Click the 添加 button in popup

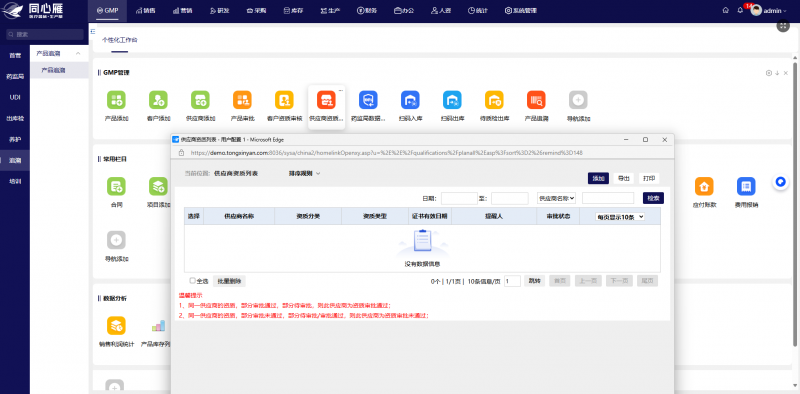click(598, 178)
